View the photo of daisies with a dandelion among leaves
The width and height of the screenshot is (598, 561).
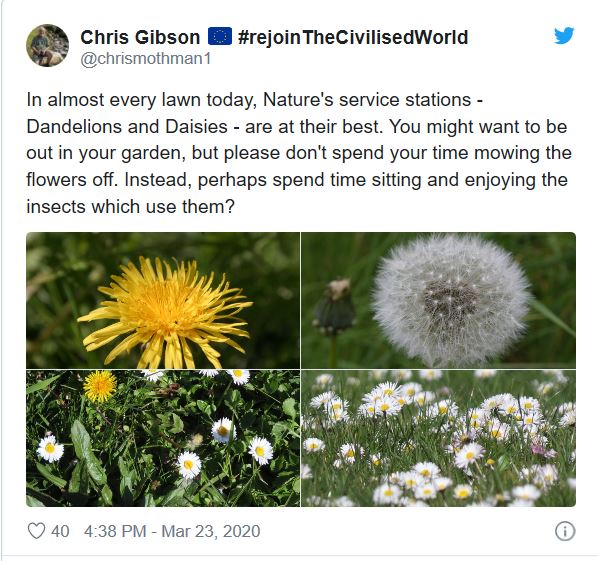pos(163,438)
